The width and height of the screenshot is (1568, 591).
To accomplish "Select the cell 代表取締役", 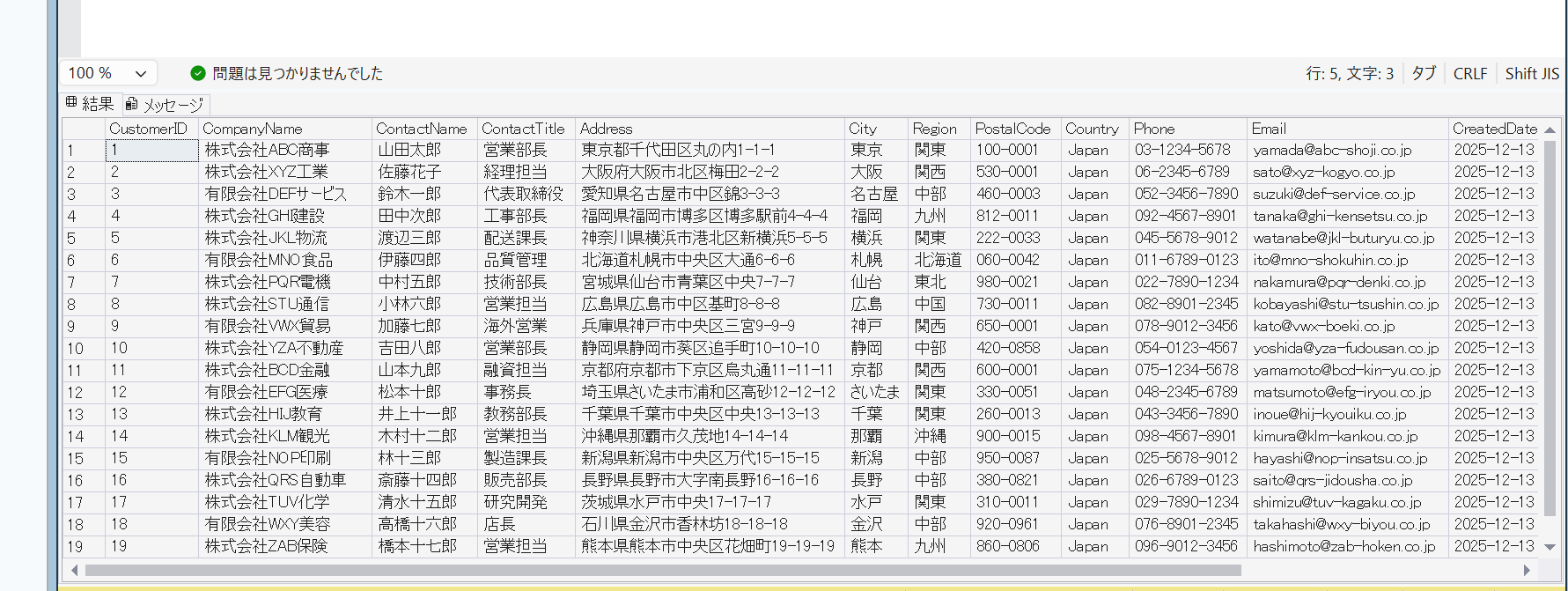I will tap(526, 195).
